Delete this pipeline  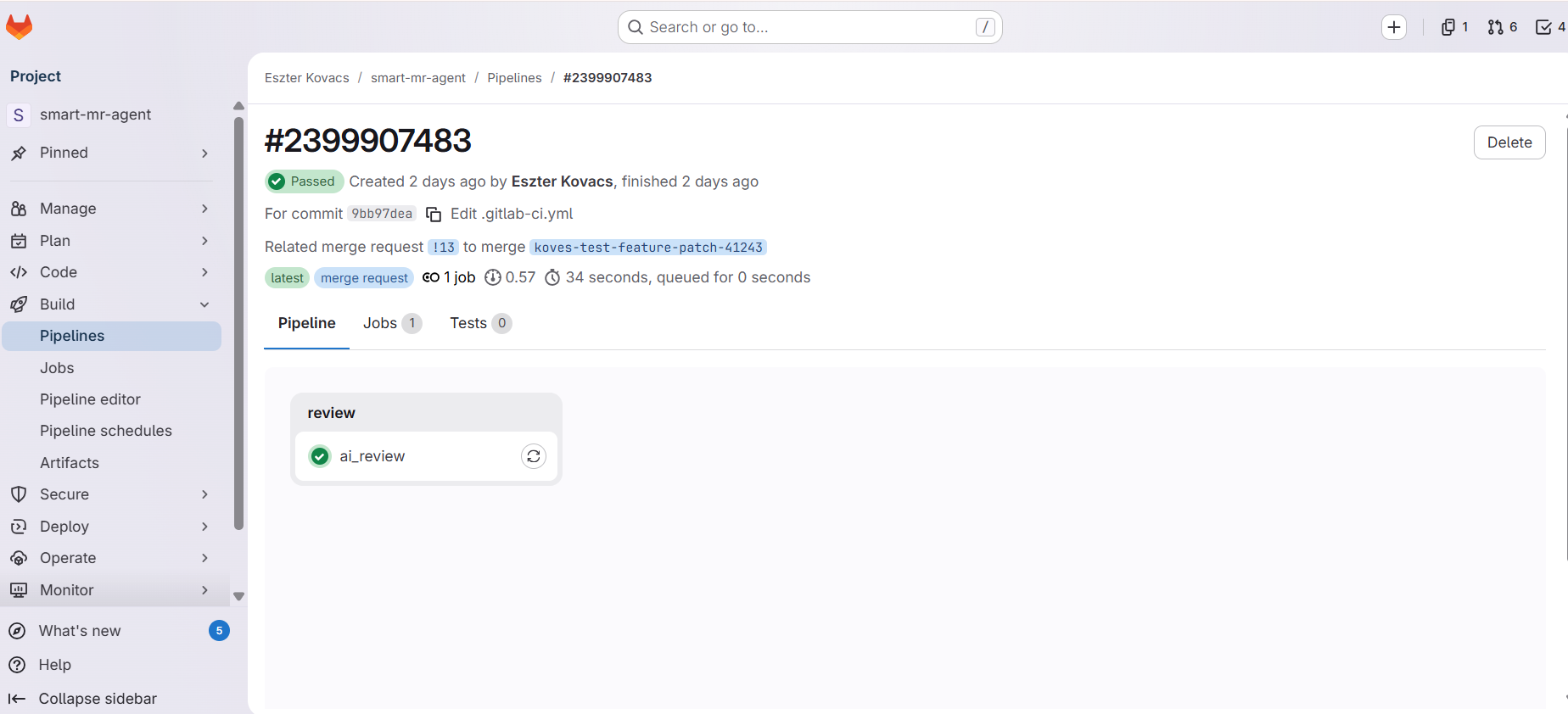(x=1509, y=142)
